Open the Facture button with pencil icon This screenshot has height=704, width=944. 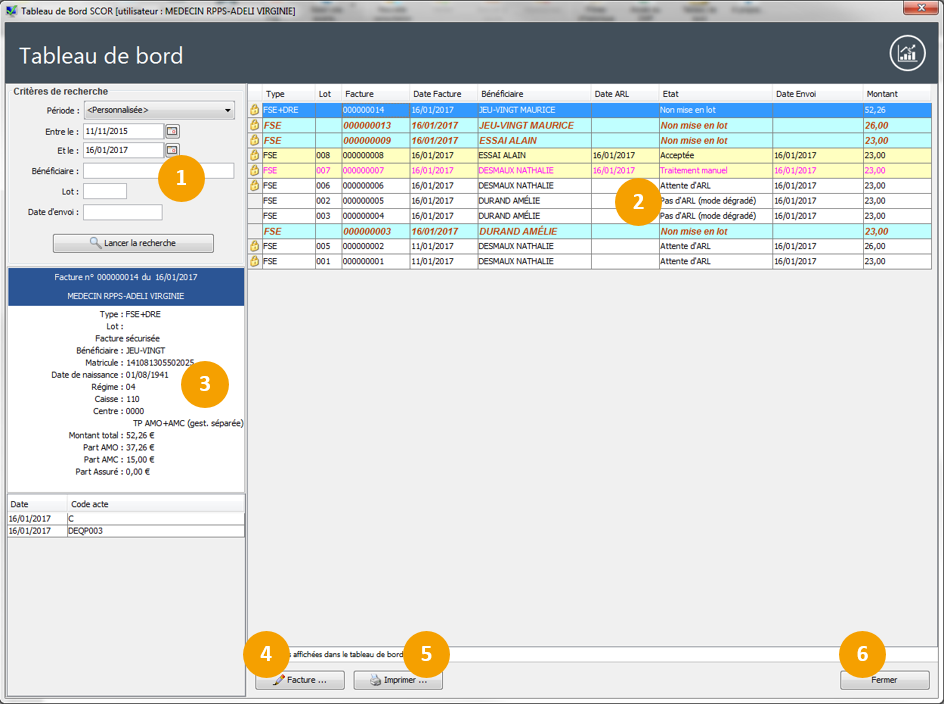pos(300,680)
